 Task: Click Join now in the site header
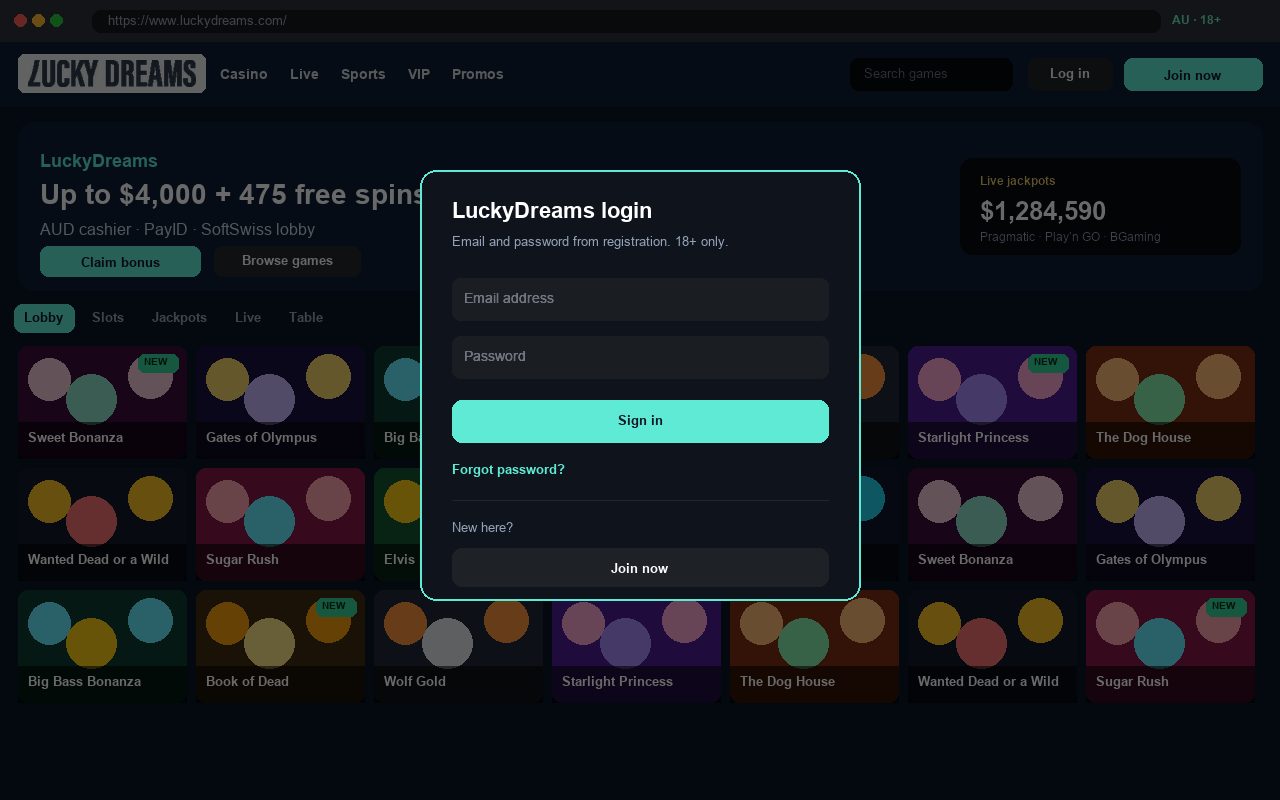(x=1192, y=75)
